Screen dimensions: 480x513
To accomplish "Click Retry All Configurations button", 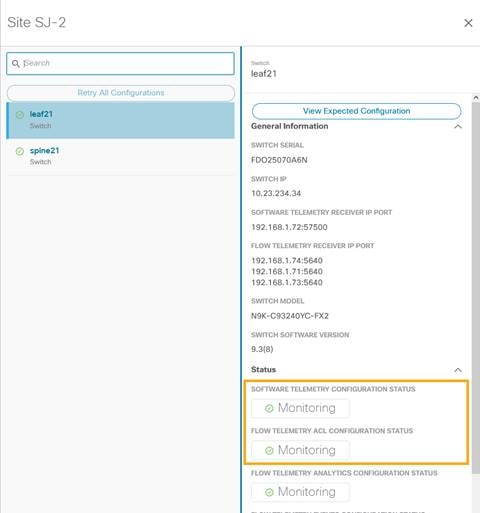I will [121, 93].
